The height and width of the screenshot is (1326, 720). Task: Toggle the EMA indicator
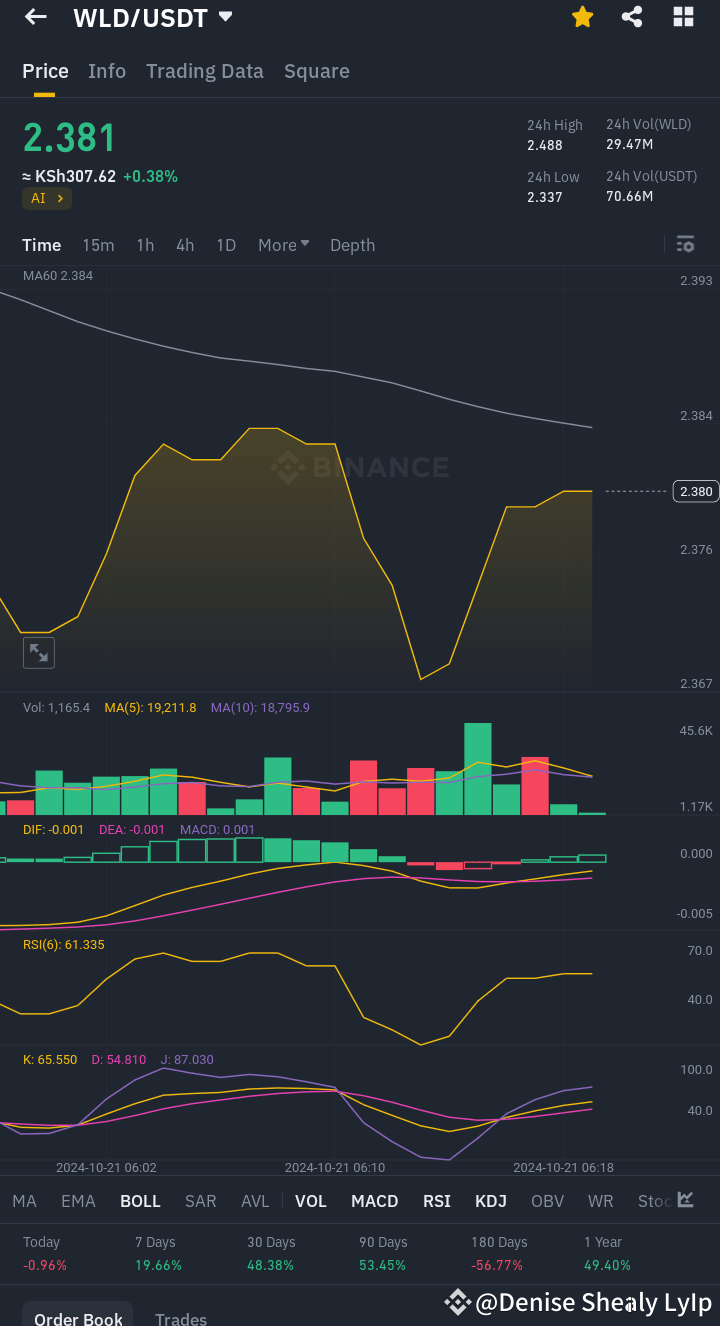tap(79, 1201)
